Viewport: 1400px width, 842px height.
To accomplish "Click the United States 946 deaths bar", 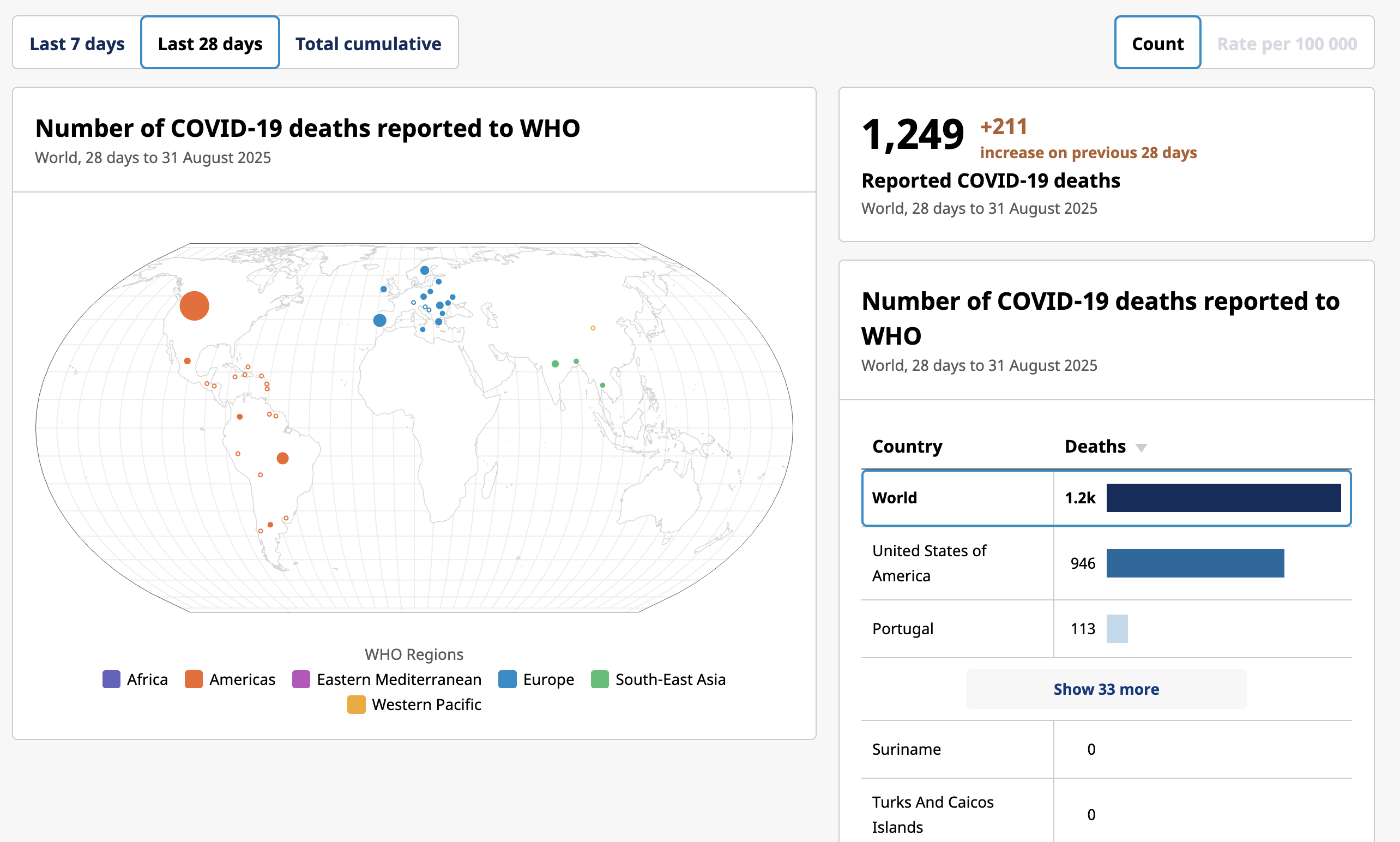I will (x=1194, y=563).
